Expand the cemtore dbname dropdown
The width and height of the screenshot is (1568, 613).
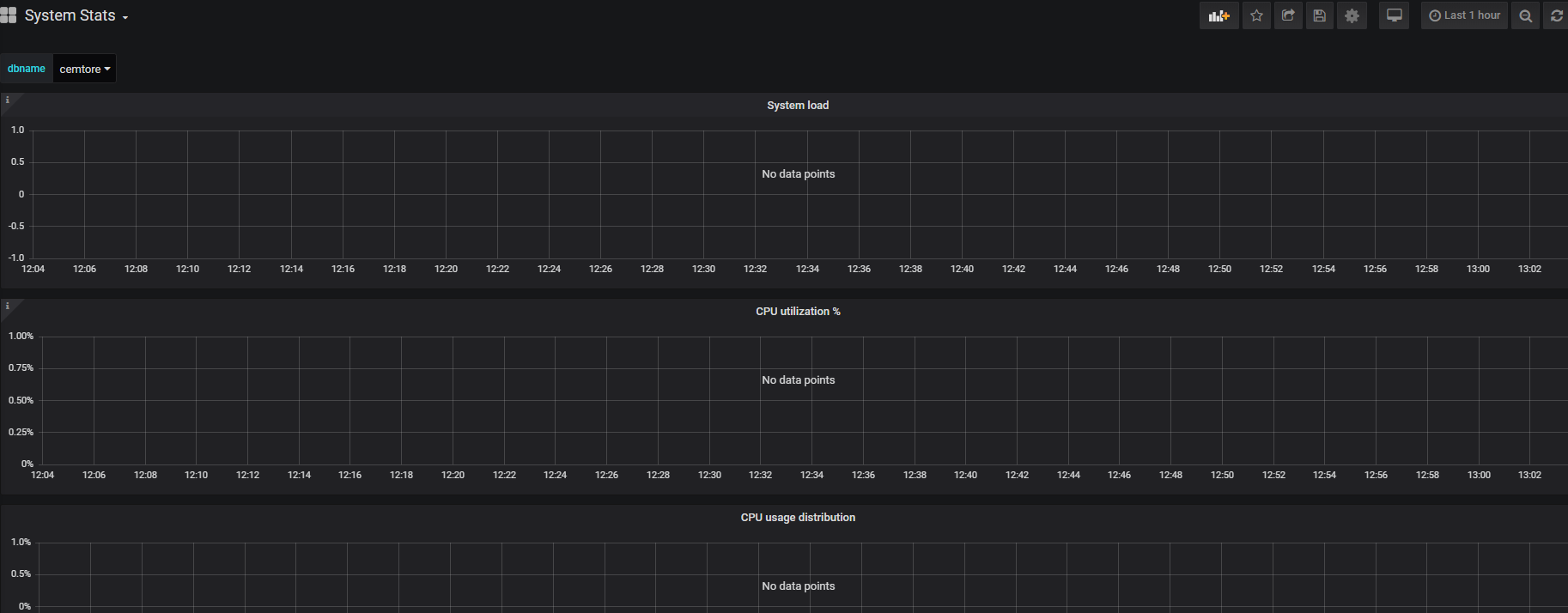pyautogui.click(x=84, y=69)
